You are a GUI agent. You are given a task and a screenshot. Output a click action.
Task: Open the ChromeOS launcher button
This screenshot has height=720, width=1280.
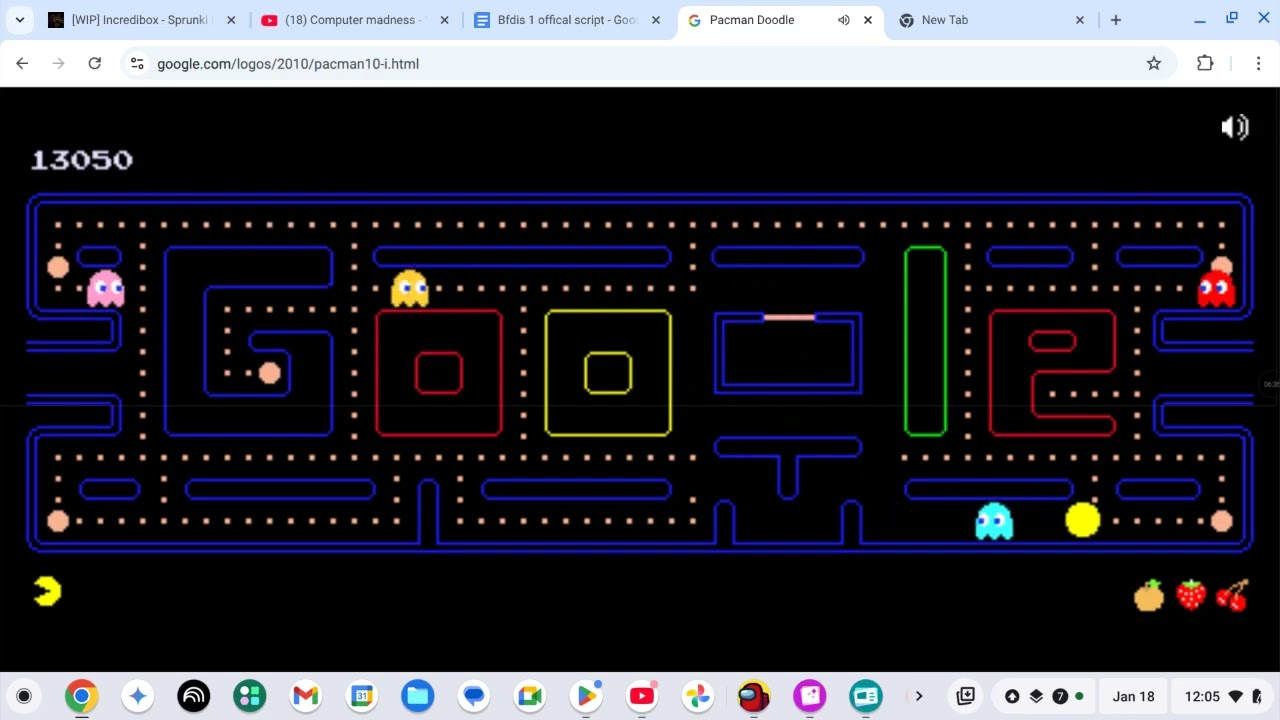pyautogui.click(x=24, y=696)
